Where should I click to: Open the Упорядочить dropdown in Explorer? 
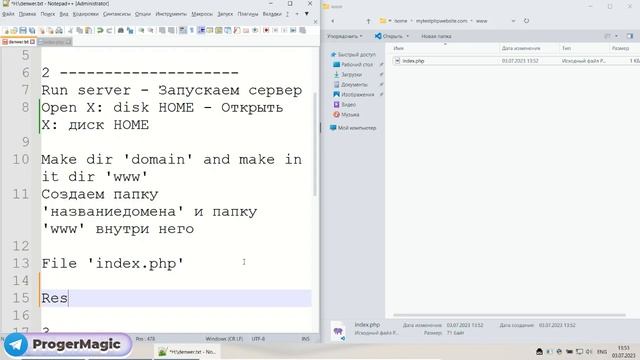tap(345, 36)
